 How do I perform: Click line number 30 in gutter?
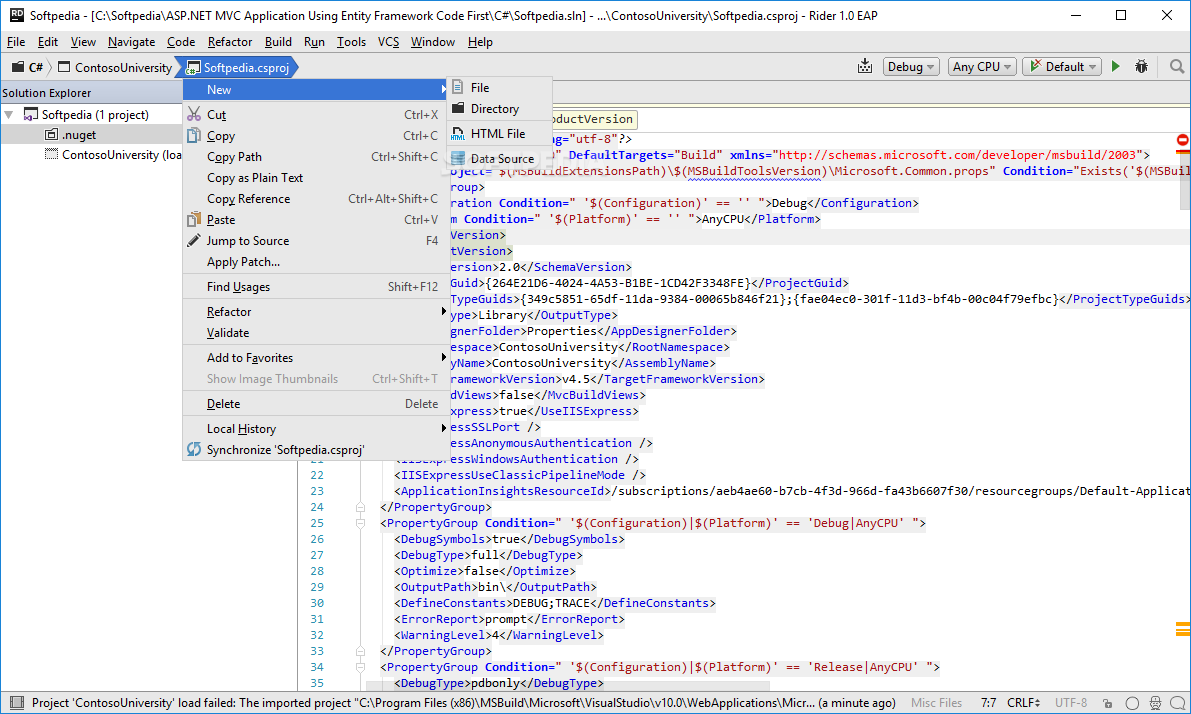tap(317, 603)
